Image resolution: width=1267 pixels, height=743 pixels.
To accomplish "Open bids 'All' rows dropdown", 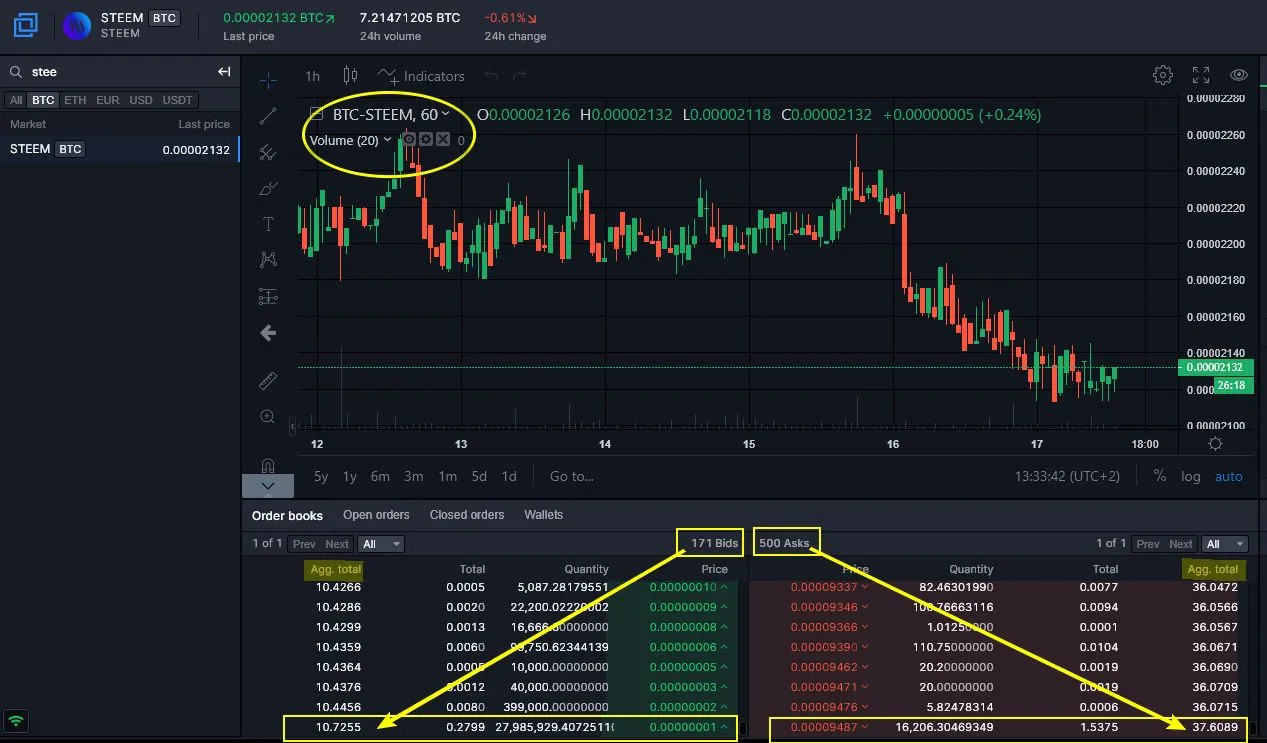I will 381,544.
